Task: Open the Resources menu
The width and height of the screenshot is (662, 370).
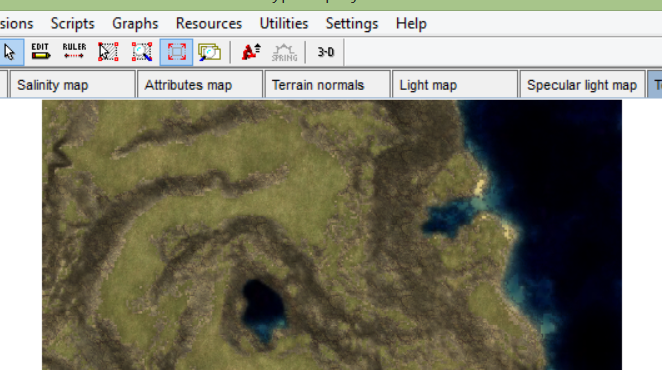Action: pyautogui.click(x=209, y=24)
